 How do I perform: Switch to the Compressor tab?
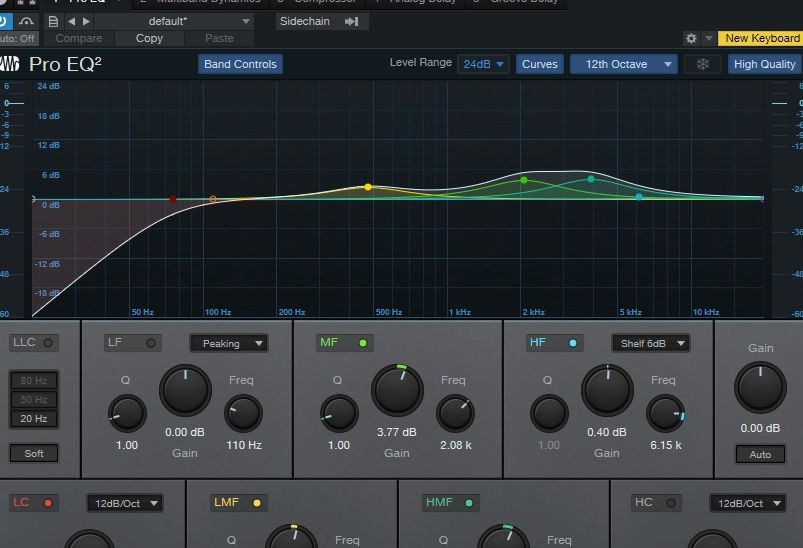tap(318, 2)
